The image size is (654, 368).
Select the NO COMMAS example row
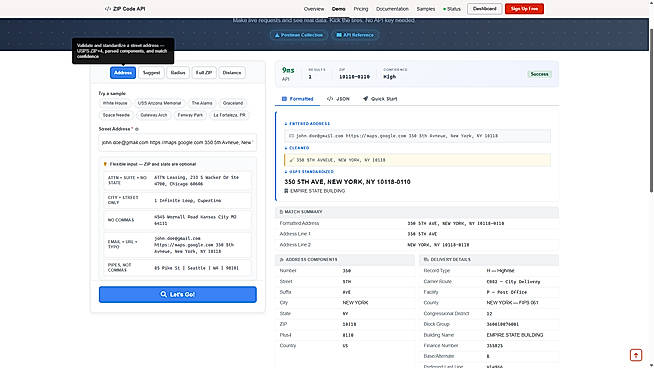[x=178, y=220]
